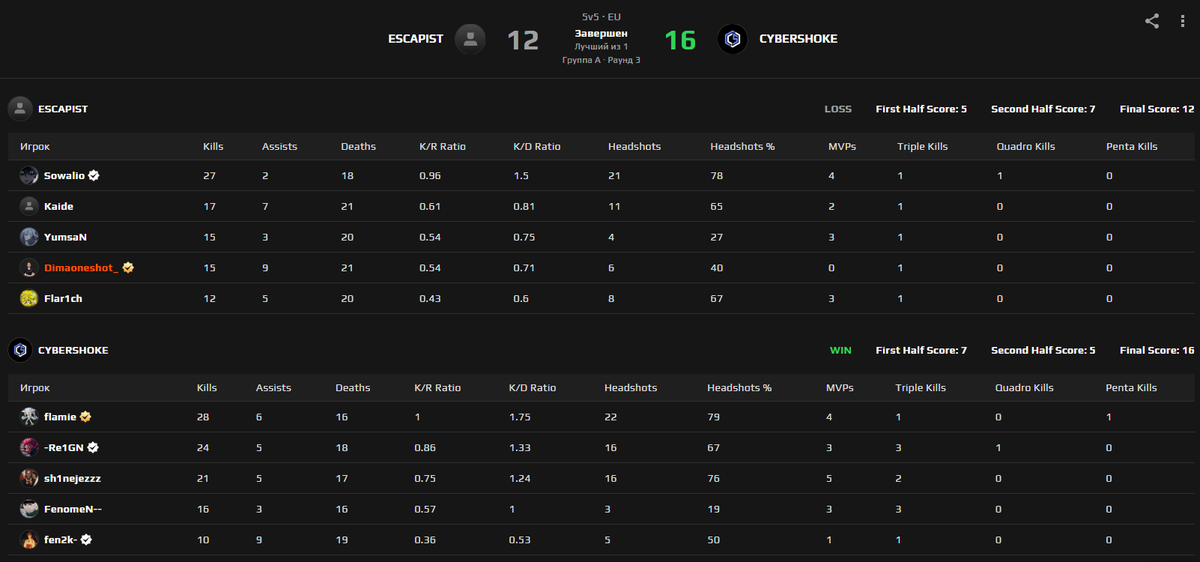Click ESCAPIST table K/D Ratio column header
Screen dimensions: 1200x562
tap(537, 146)
